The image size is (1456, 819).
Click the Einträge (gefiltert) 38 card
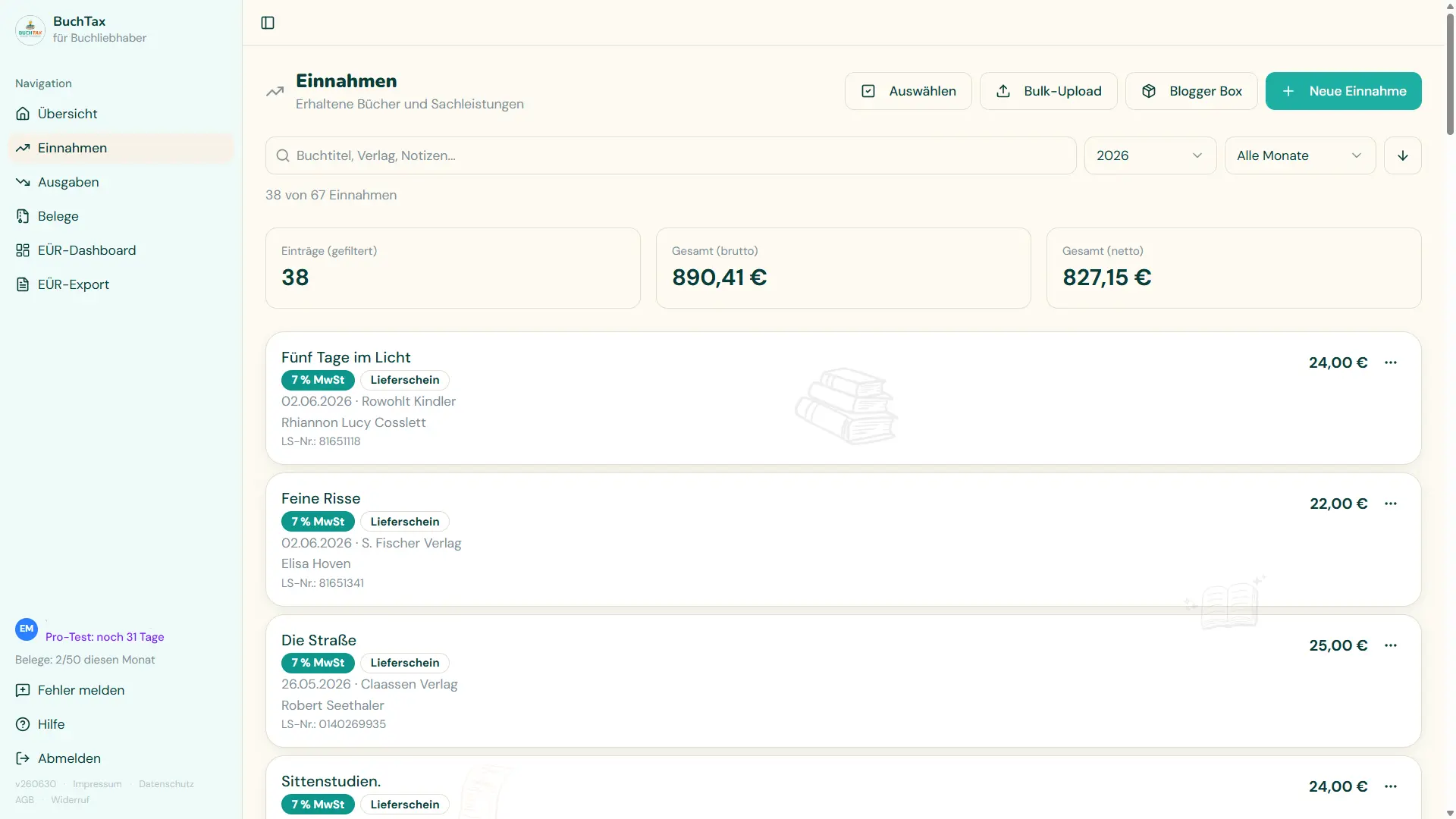click(453, 268)
